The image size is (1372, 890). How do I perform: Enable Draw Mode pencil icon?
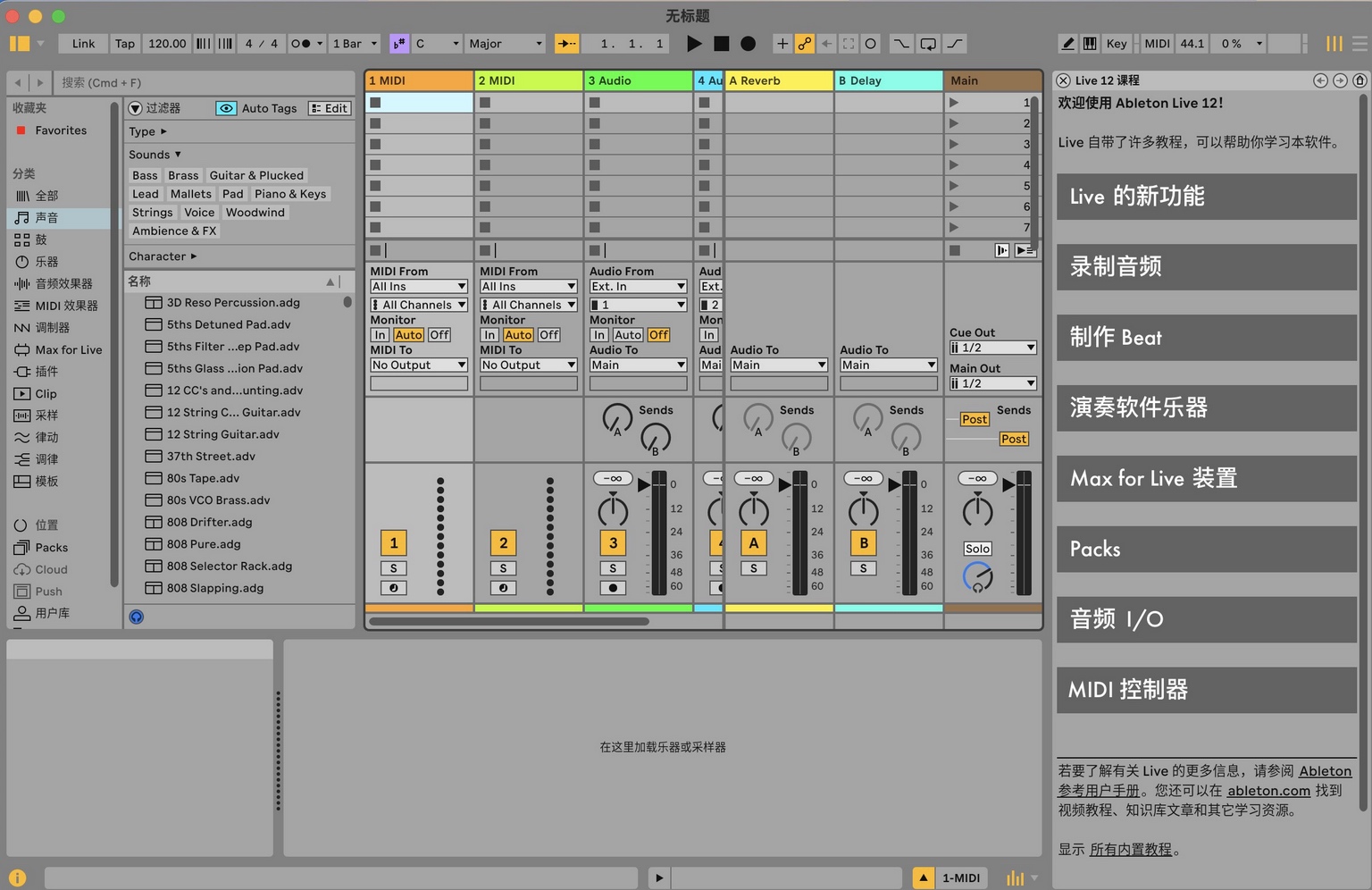point(1067,43)
